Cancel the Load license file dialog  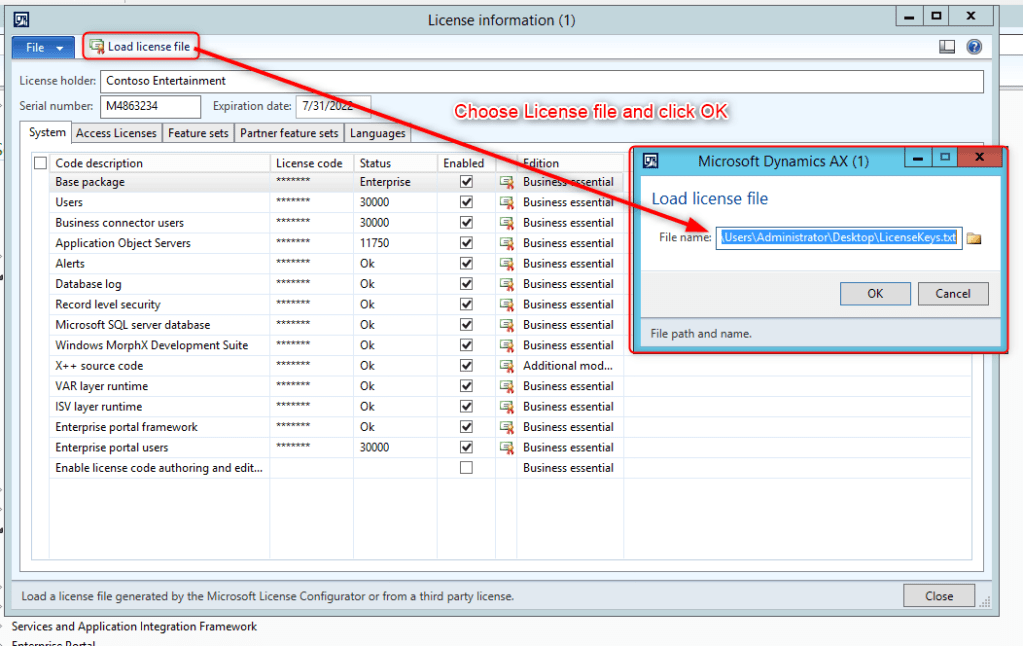(x=952, y=294)
